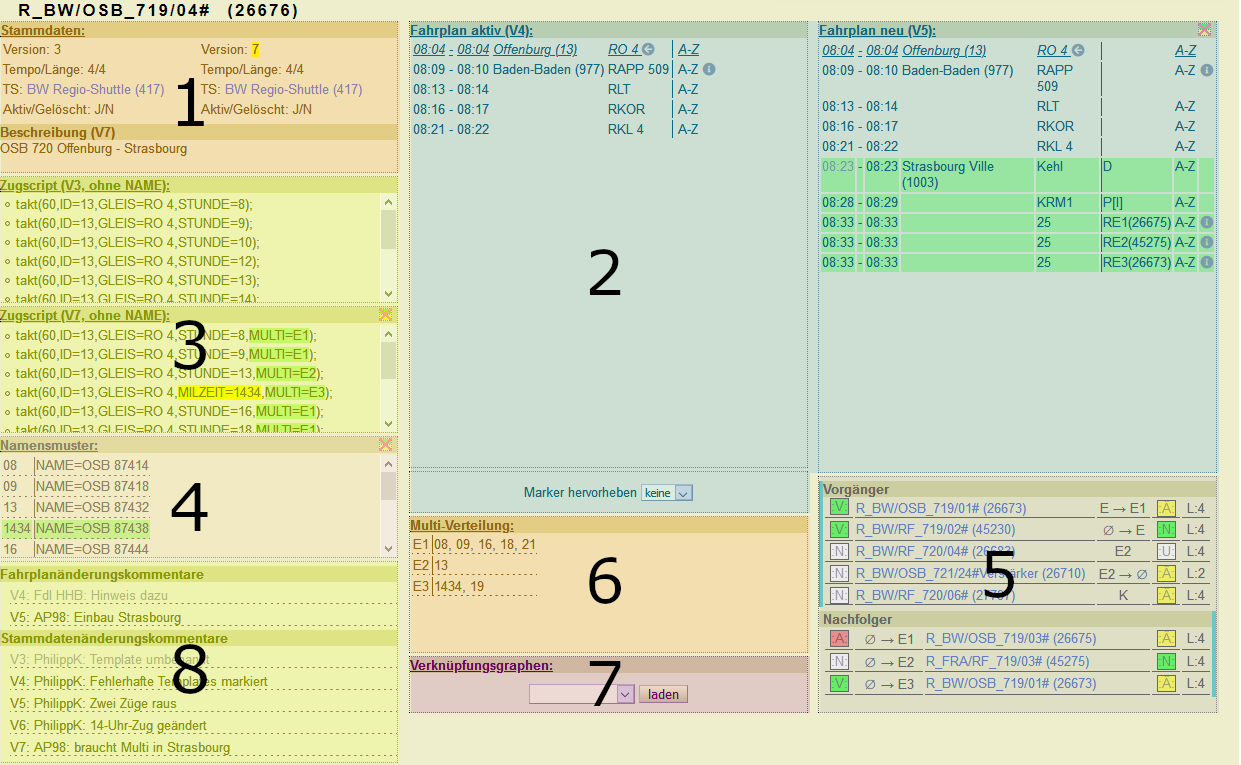Image resolution: width=1241 pixels, height=765 pixels.
Task: Toggle the U status badge for R_BW/RF_720/04#
Action: (1166, 552)
